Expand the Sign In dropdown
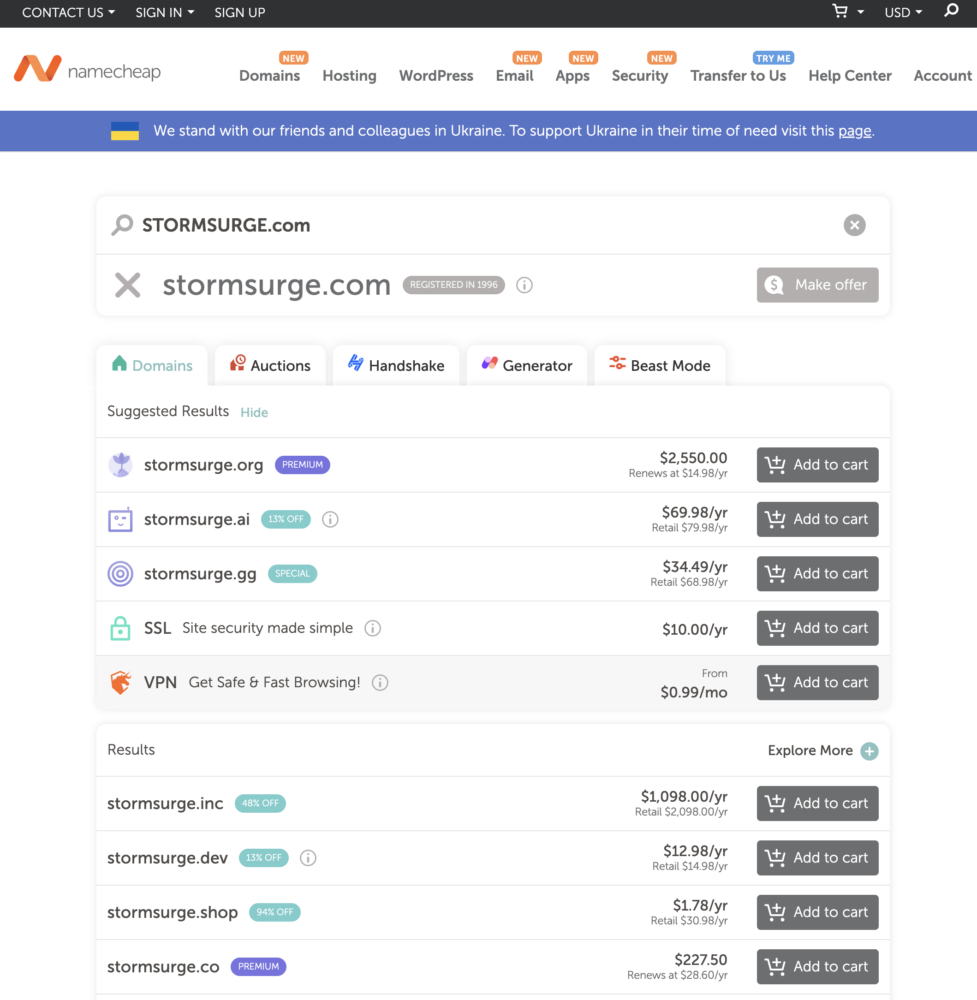 pyautogui.click(x=164, y=12)
